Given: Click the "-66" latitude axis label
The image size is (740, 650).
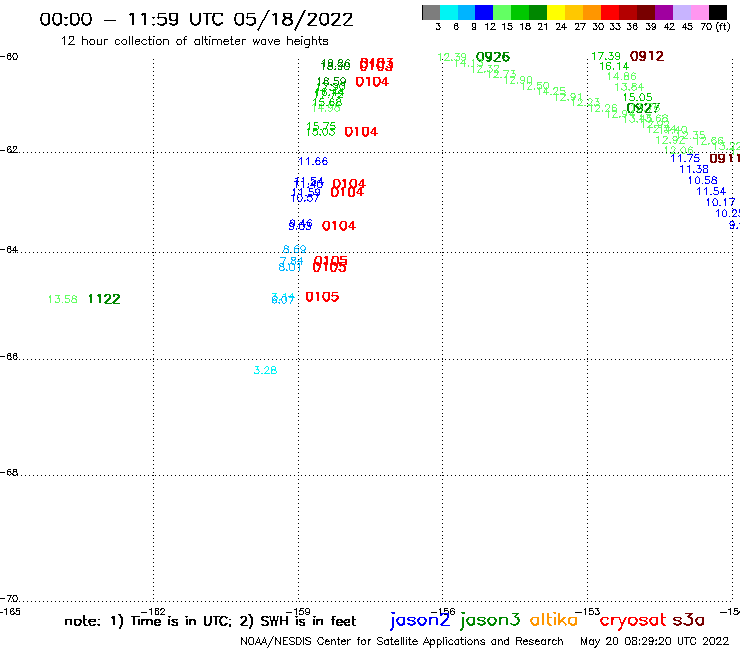Looking at the screenshot, I should 9,357.
